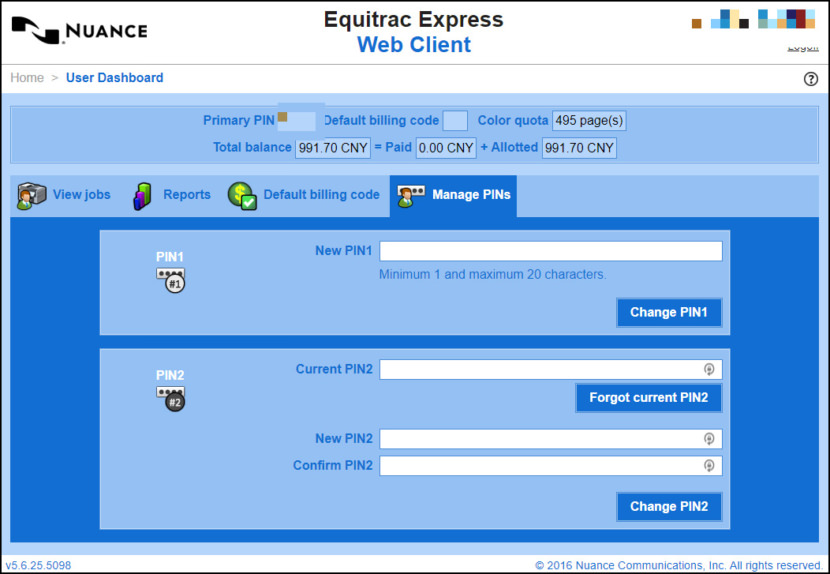Focus the Confirm PIN2 input field
Screen dimensions: 830x574
pos(551,465)
